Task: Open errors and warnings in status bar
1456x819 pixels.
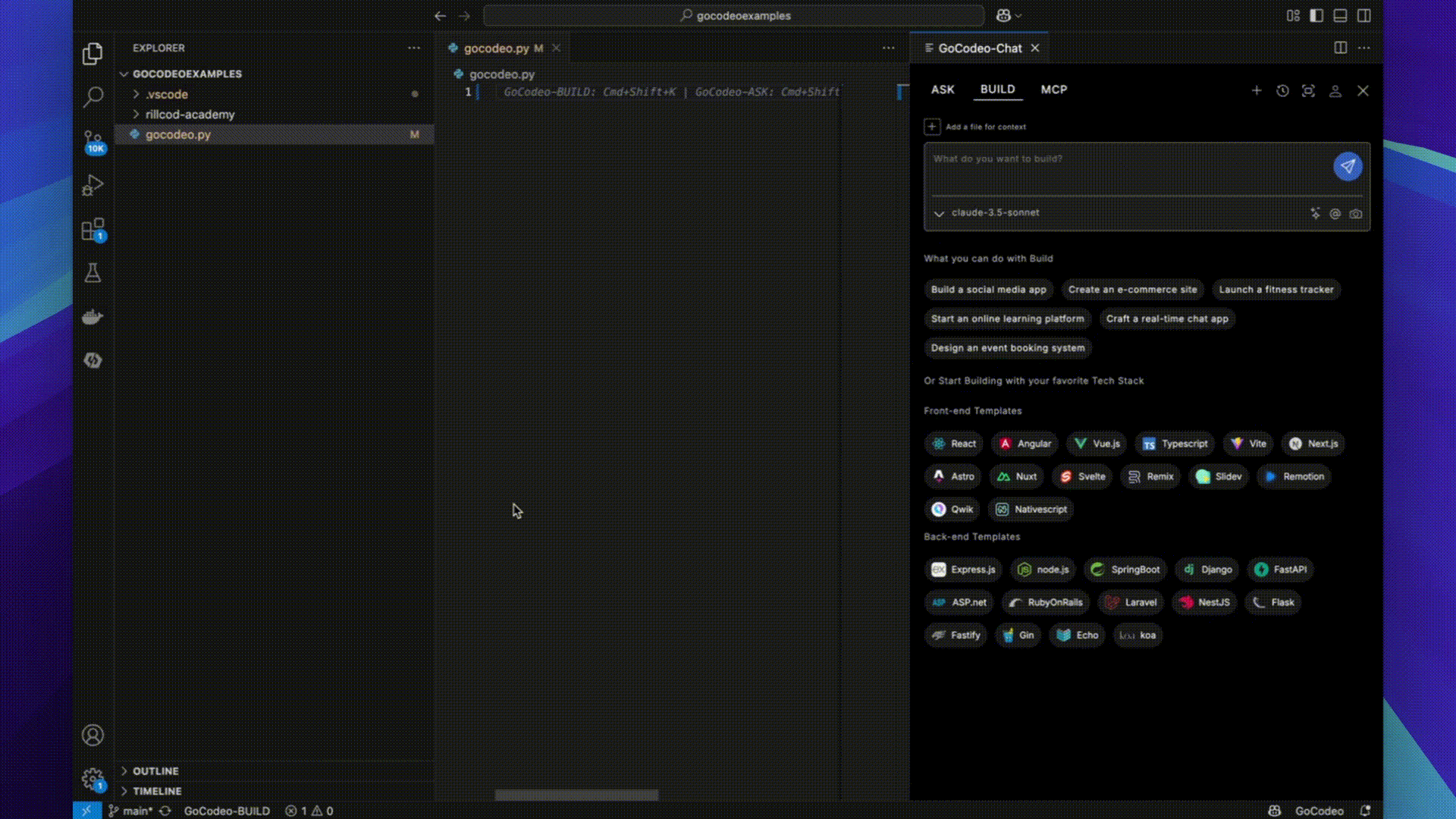Action: pos(309,811)
